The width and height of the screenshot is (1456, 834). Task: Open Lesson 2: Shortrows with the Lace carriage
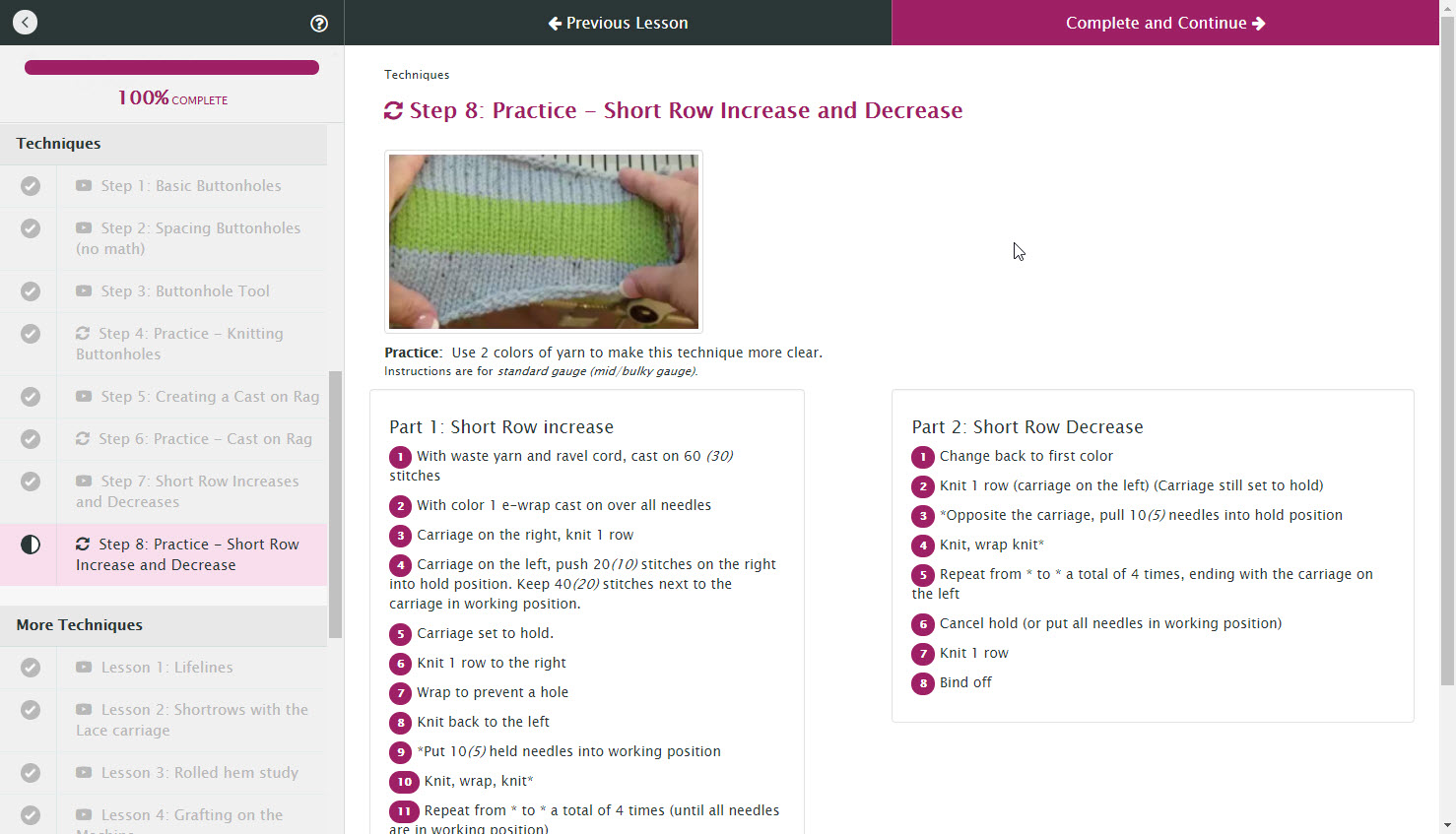(192, 720)
